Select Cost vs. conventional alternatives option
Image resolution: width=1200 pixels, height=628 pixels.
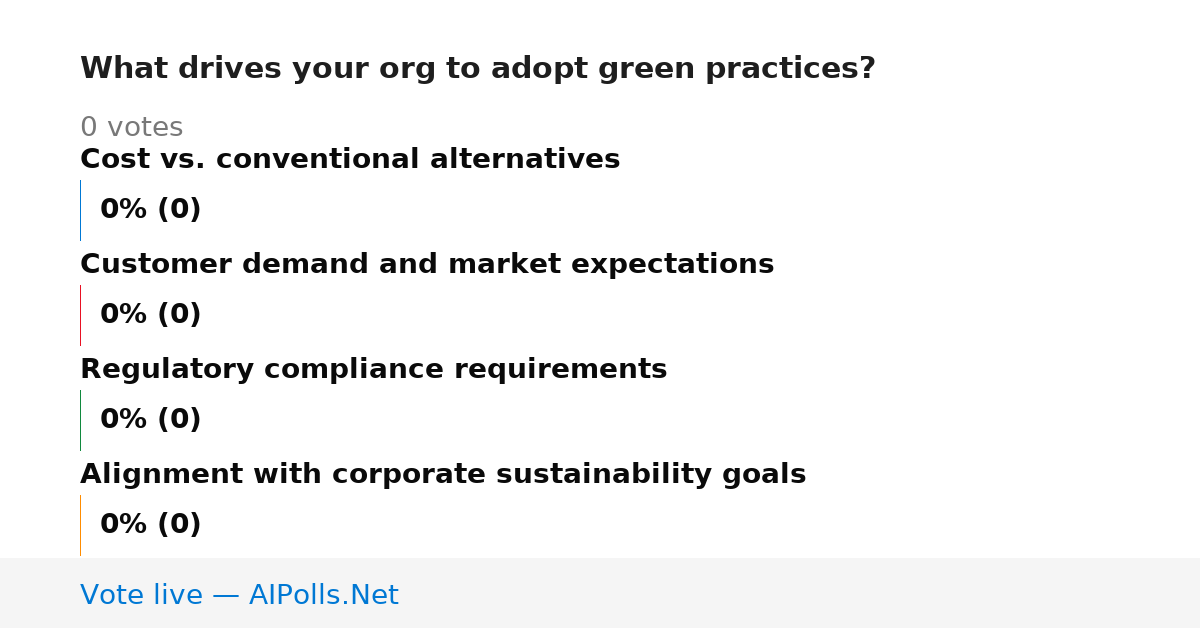pyautogui.click(x=350, y=160)
